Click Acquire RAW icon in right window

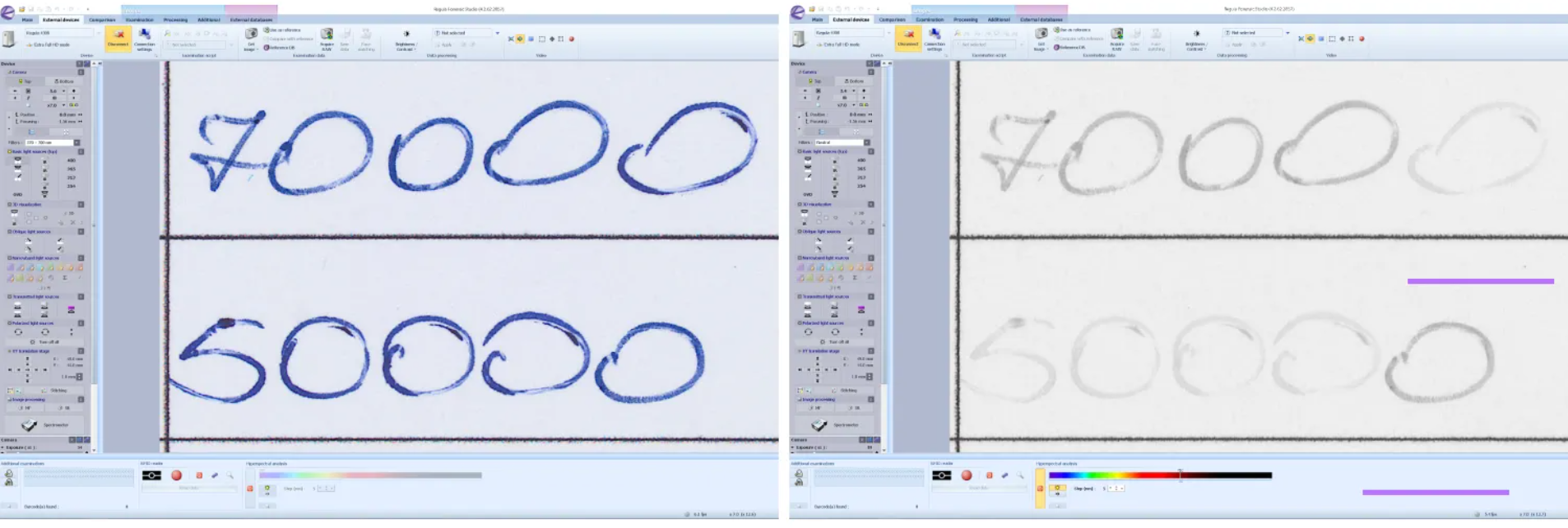coord(1116,38)
